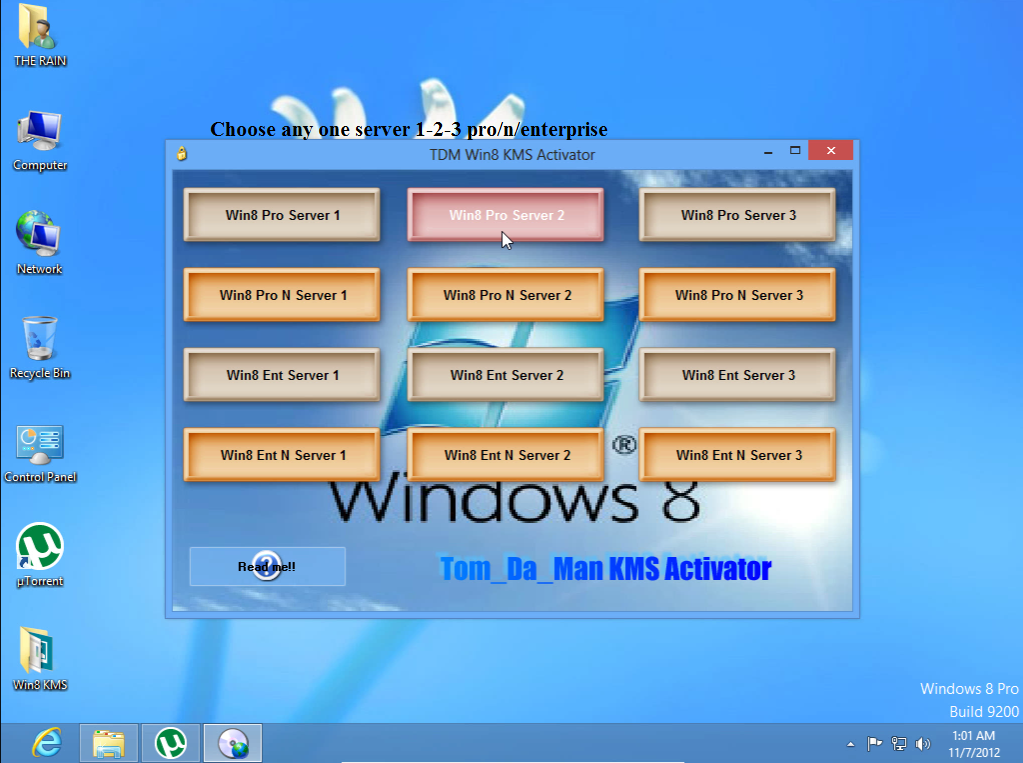Open network status tray icon
This screenshot has height=763, width=1023.
coord(899,743)
